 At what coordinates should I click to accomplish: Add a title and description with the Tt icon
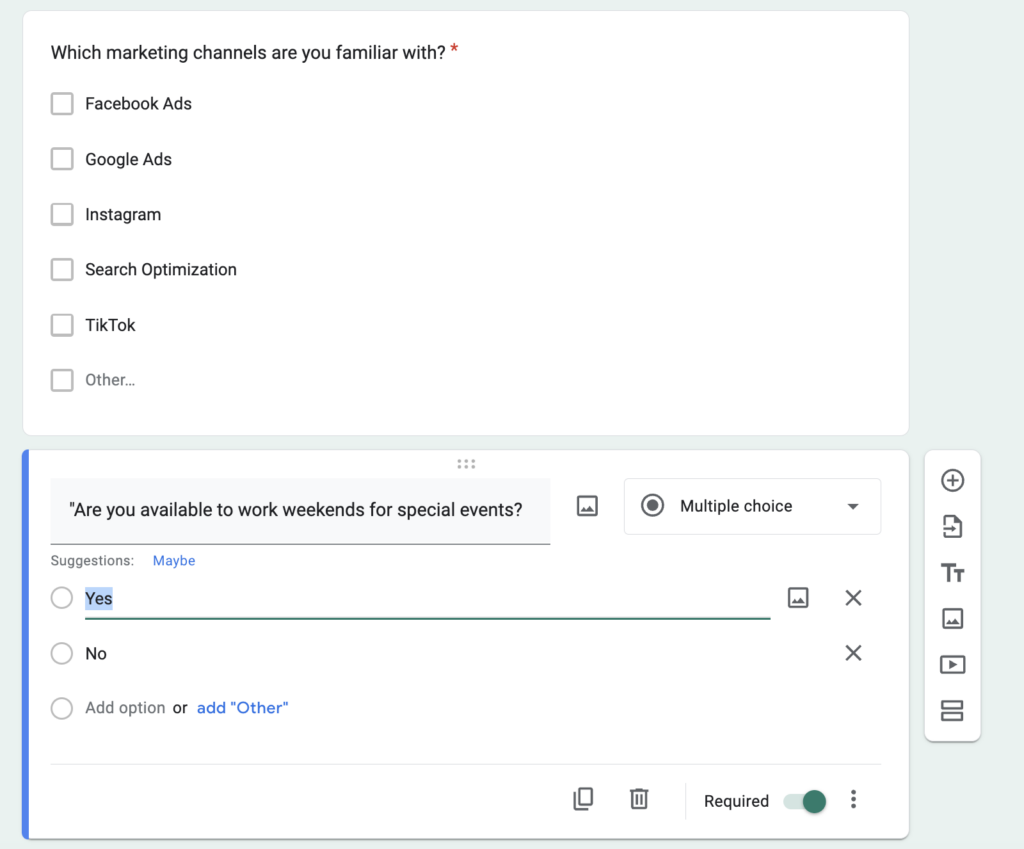pos(952,572)
